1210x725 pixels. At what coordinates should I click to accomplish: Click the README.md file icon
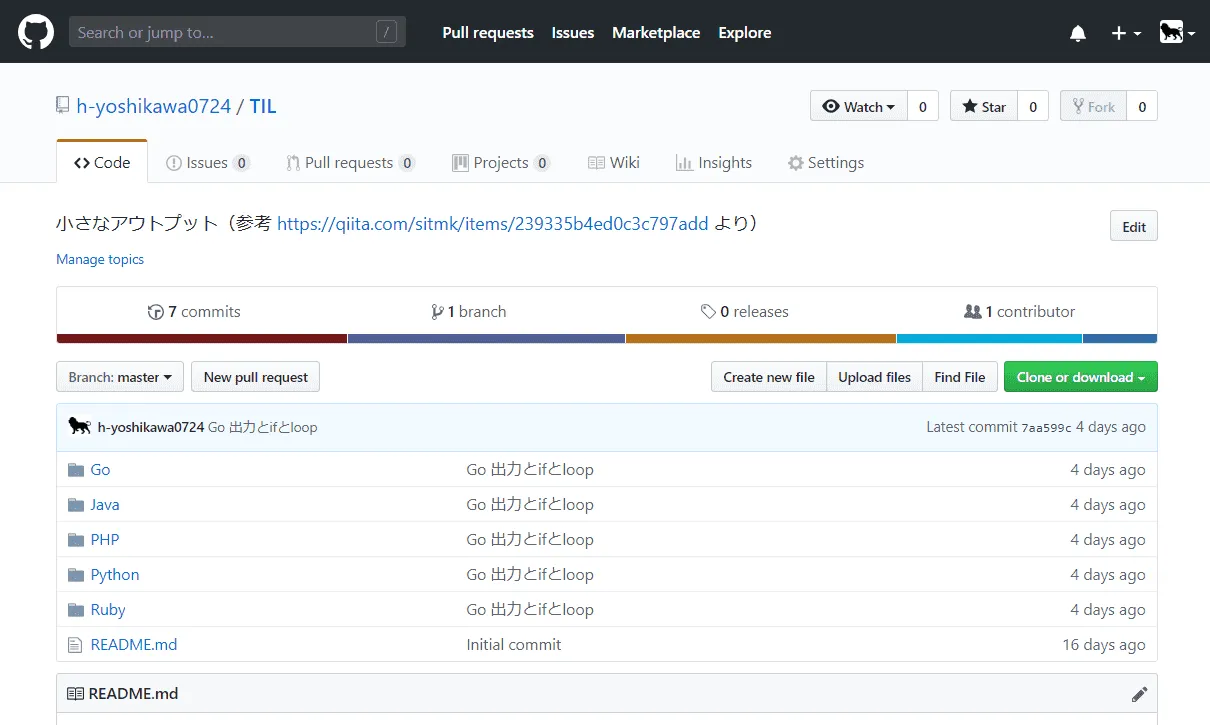point(75,645)
